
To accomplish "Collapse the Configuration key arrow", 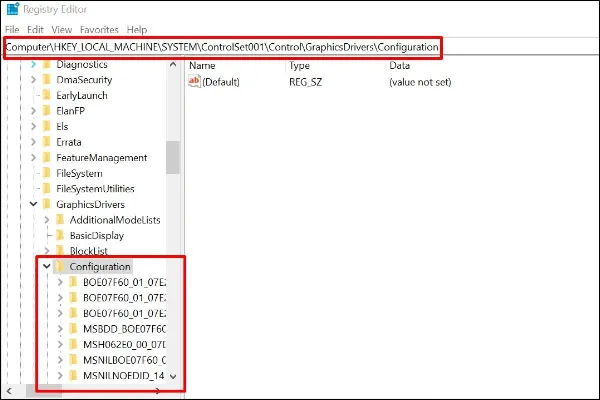I will (46, 267).
